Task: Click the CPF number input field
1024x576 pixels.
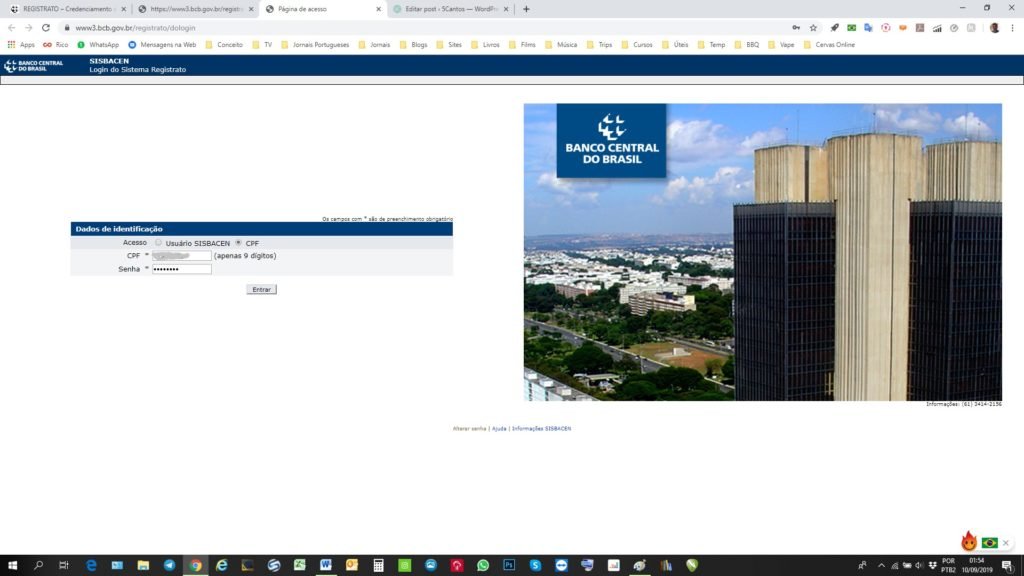Action: [182, 256]
